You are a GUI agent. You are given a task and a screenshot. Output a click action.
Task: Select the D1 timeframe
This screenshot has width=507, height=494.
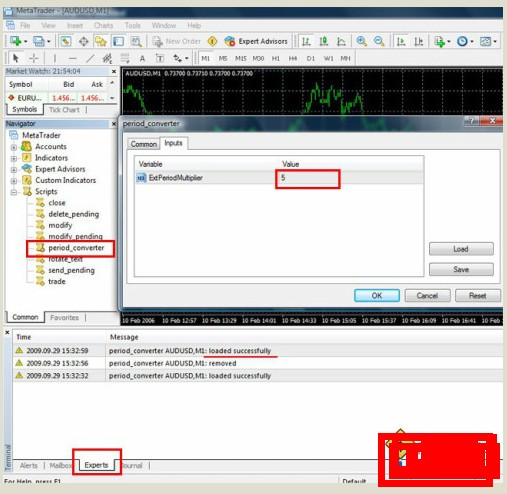click(x=311, y=58)
